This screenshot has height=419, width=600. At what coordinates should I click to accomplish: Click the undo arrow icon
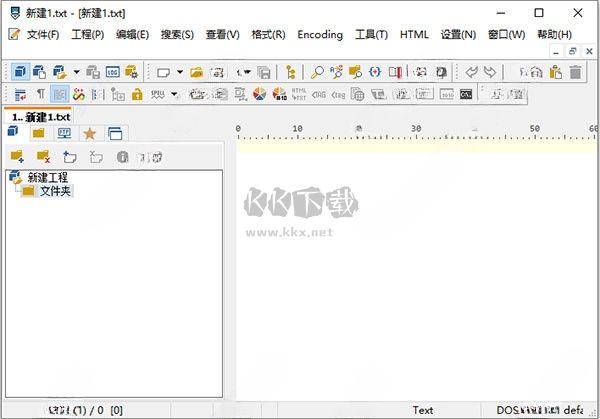[x=472, y=72]
